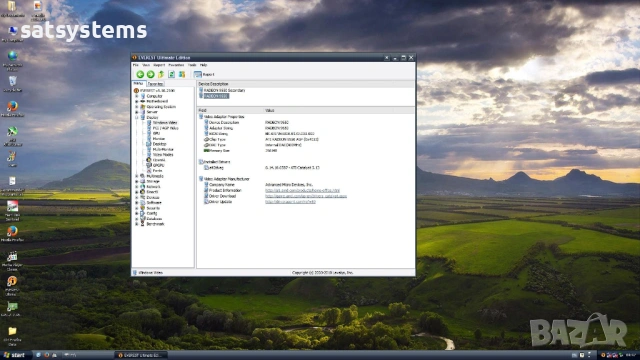The width and height of the screenshot is (640, 360).
Task: Click the Benchmark category icon
Action: click(x=142, y=224)
